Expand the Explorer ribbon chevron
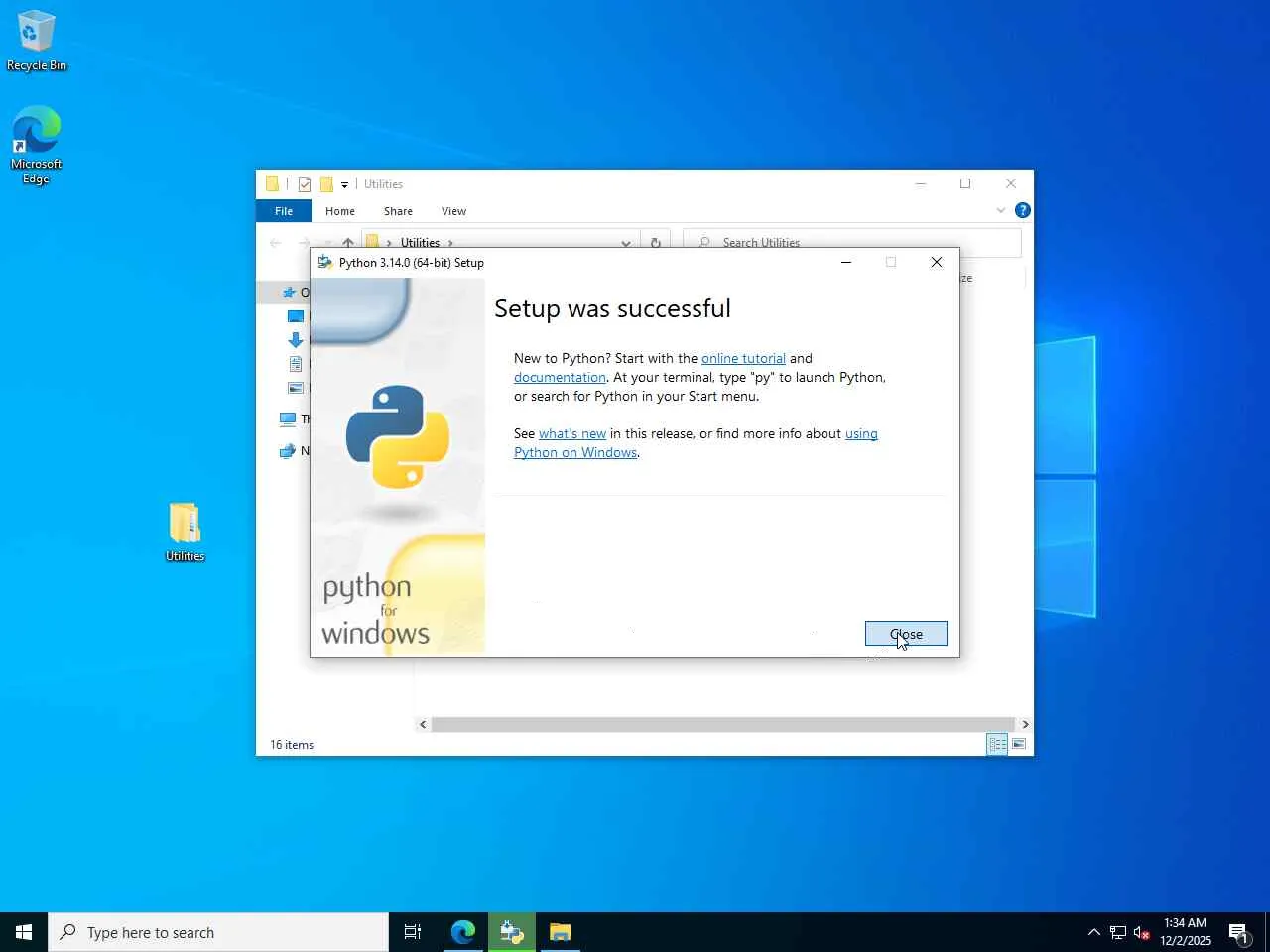Image resolution: width=1270 pixels, height=952 pixels. (1000, 210)
